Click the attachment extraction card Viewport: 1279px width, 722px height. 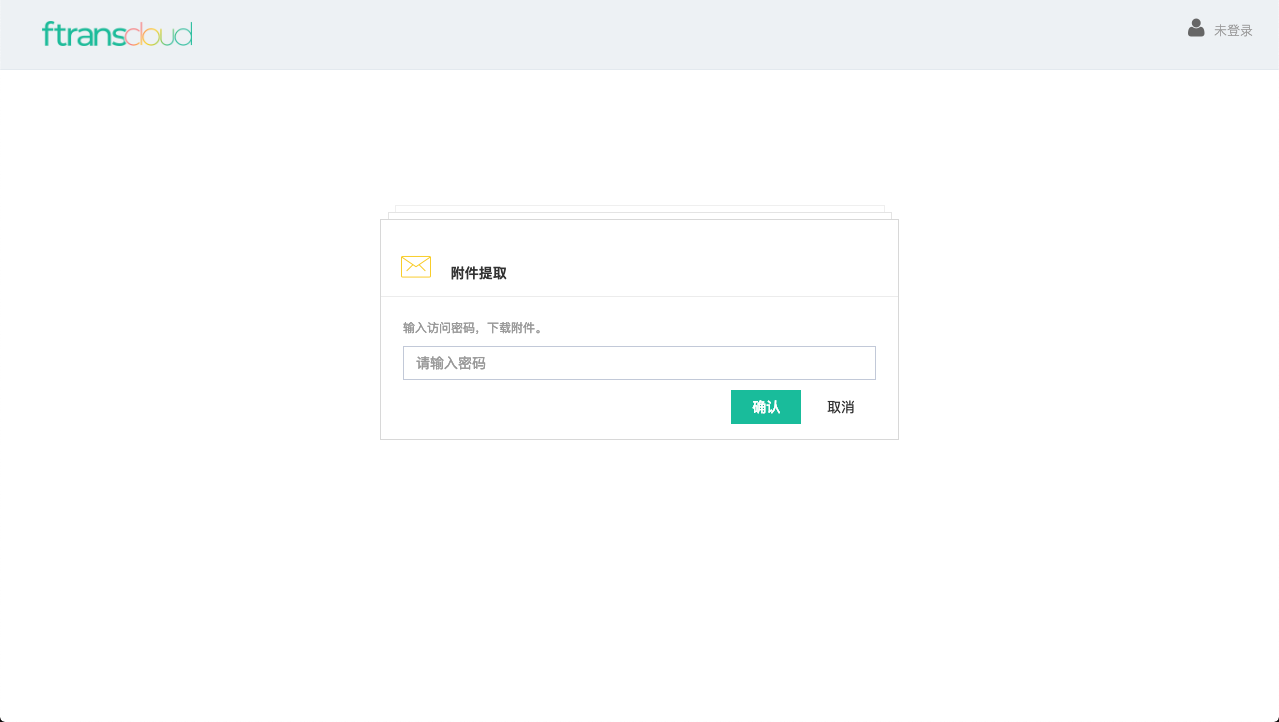click(638, 328)
